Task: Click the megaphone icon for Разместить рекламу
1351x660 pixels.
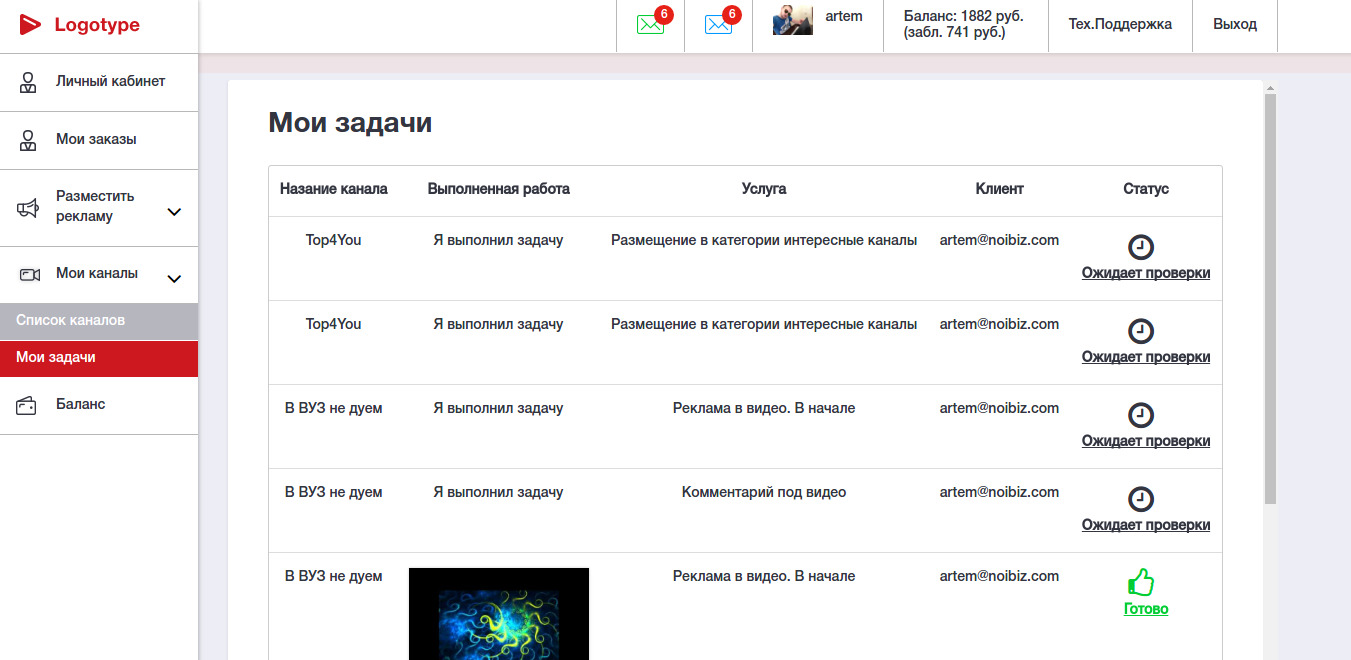Action: (28, 208)
